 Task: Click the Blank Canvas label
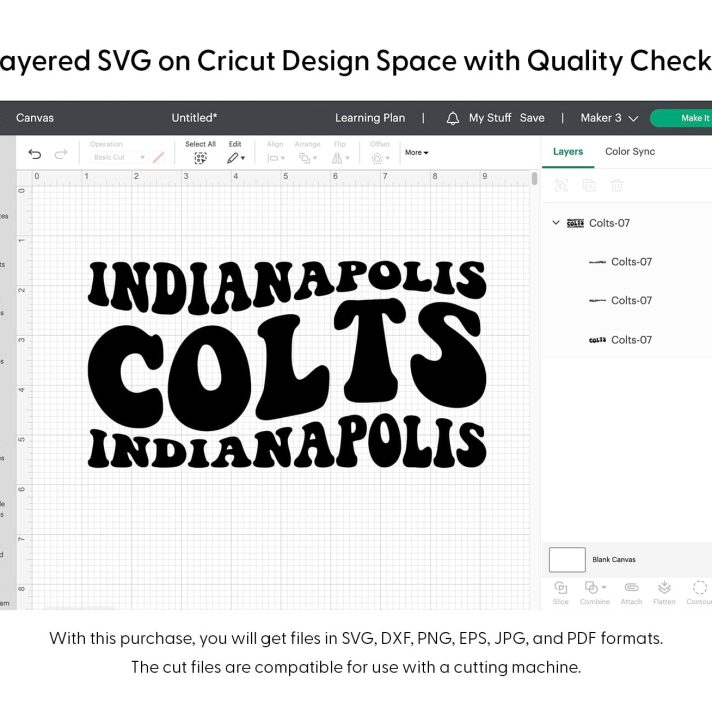[613, 559]
